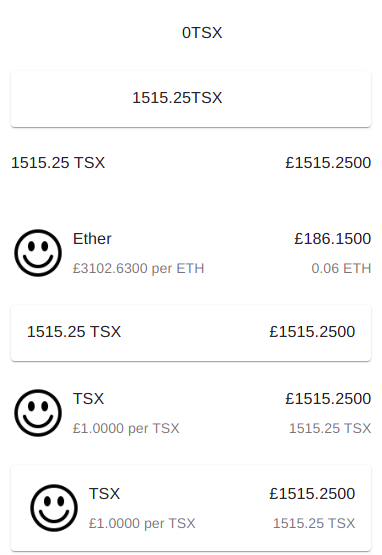Click the £1515.2500 value in summary card
Image resolution: width=382 pixels, height=555 pixels.
312,332
